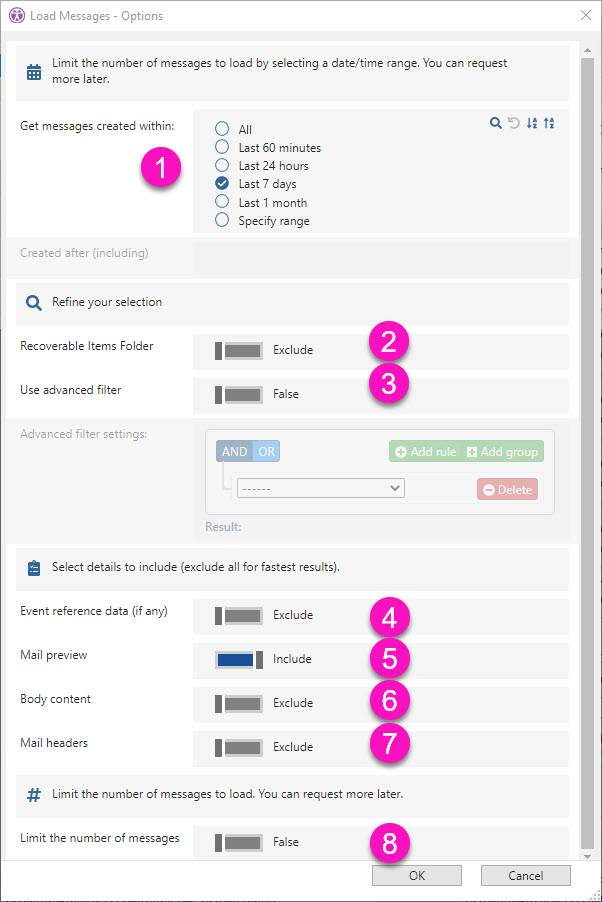
Task: Select the Last 24 hours radio option
Action: point(222,166)
